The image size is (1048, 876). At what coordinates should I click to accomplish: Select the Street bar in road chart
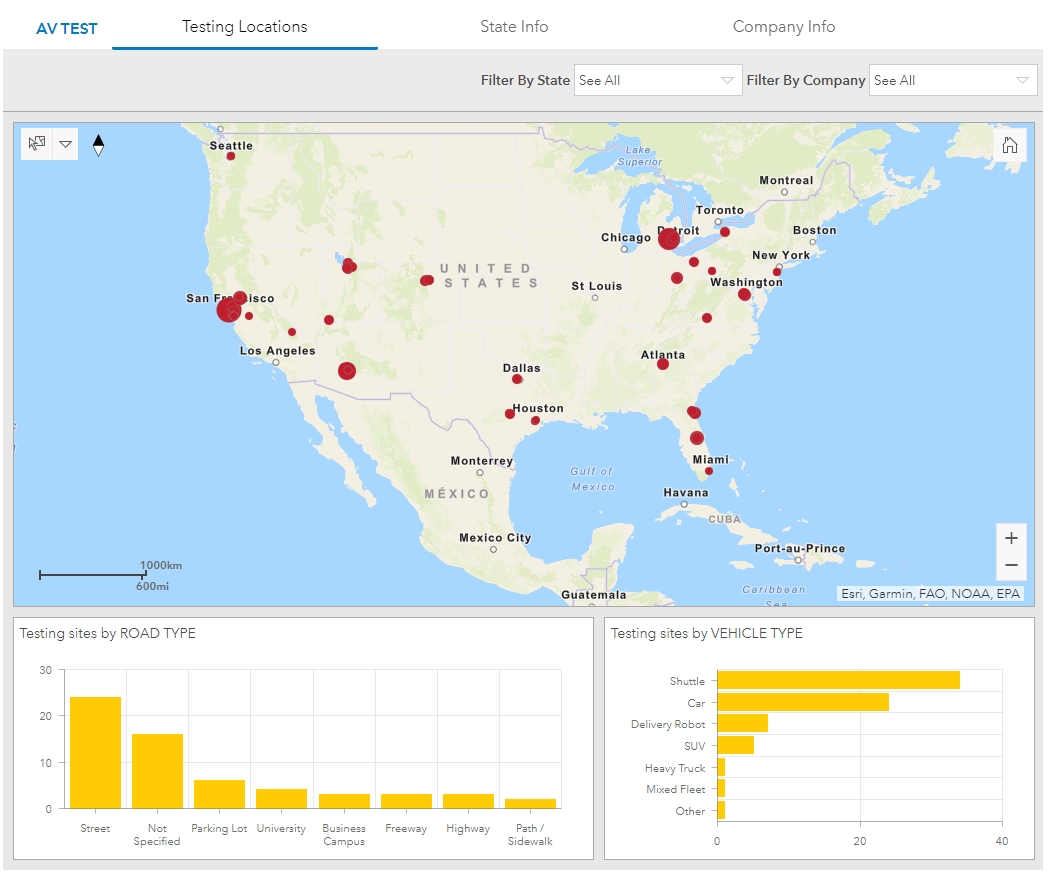click(95, 752)
